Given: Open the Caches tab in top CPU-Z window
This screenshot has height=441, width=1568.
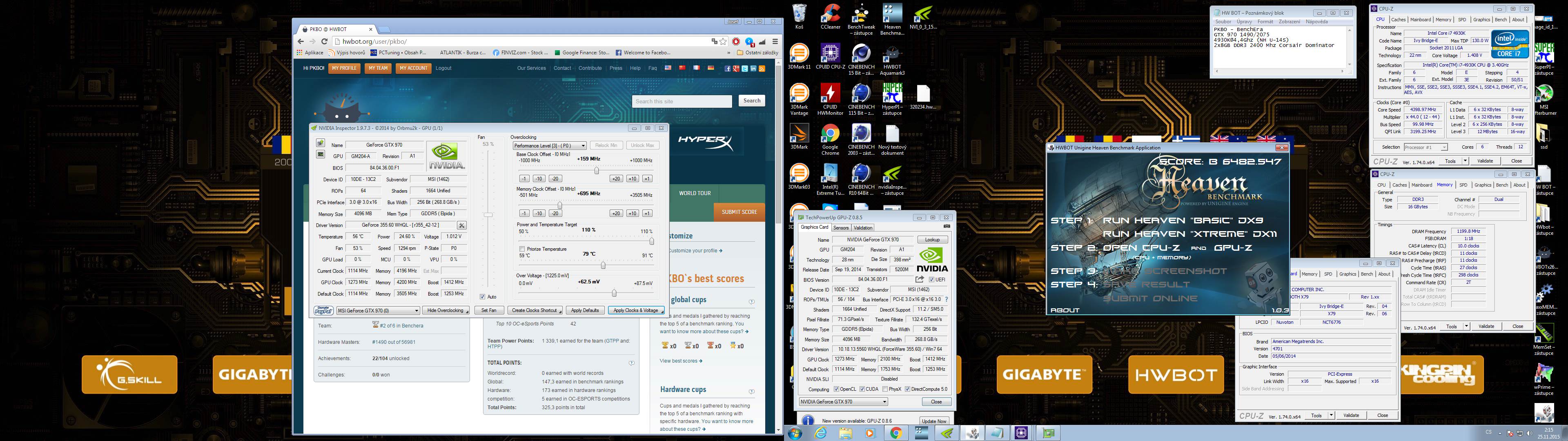Looking at the screenshot, I should tap(1398, 20).
